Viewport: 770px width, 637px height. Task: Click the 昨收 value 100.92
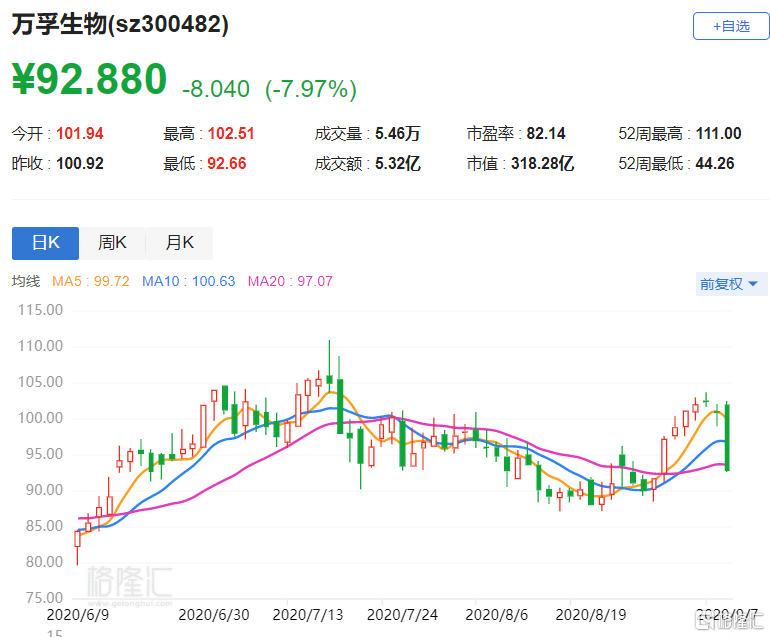(80, 164)
